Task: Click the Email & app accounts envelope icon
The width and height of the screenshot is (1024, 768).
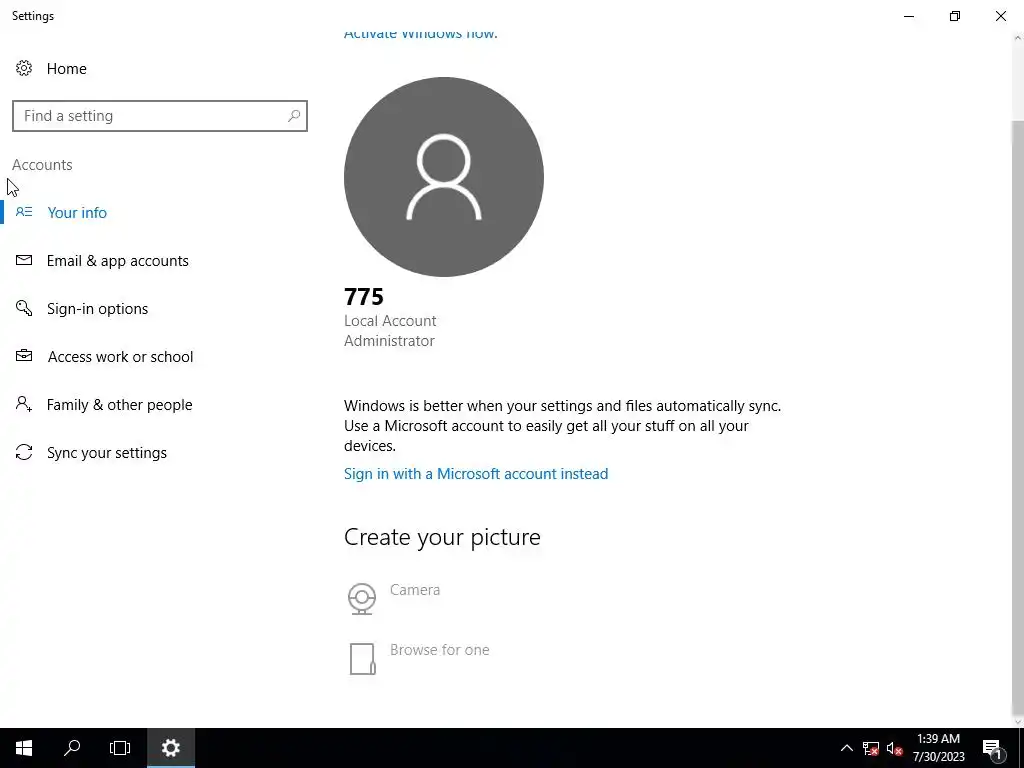Action: (x=24, y=260)
